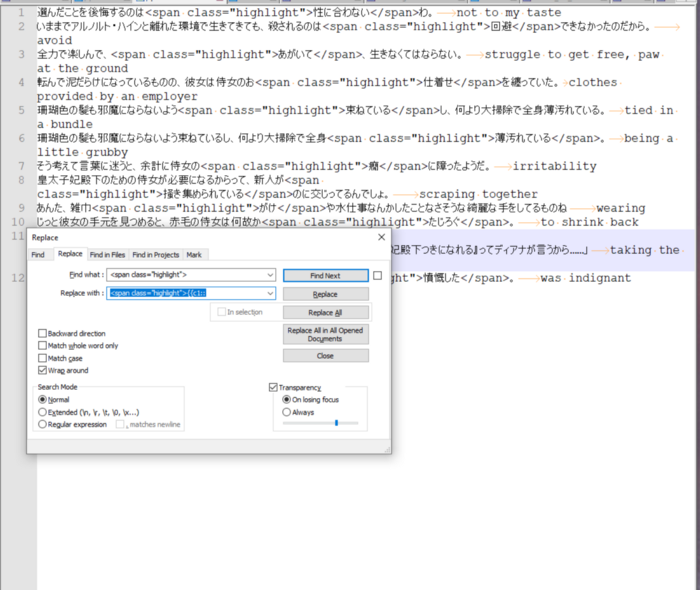This screenshot has height=590, width=700.
Task: Click 'clothes' at end of line 4
Action: click(593, 83)
